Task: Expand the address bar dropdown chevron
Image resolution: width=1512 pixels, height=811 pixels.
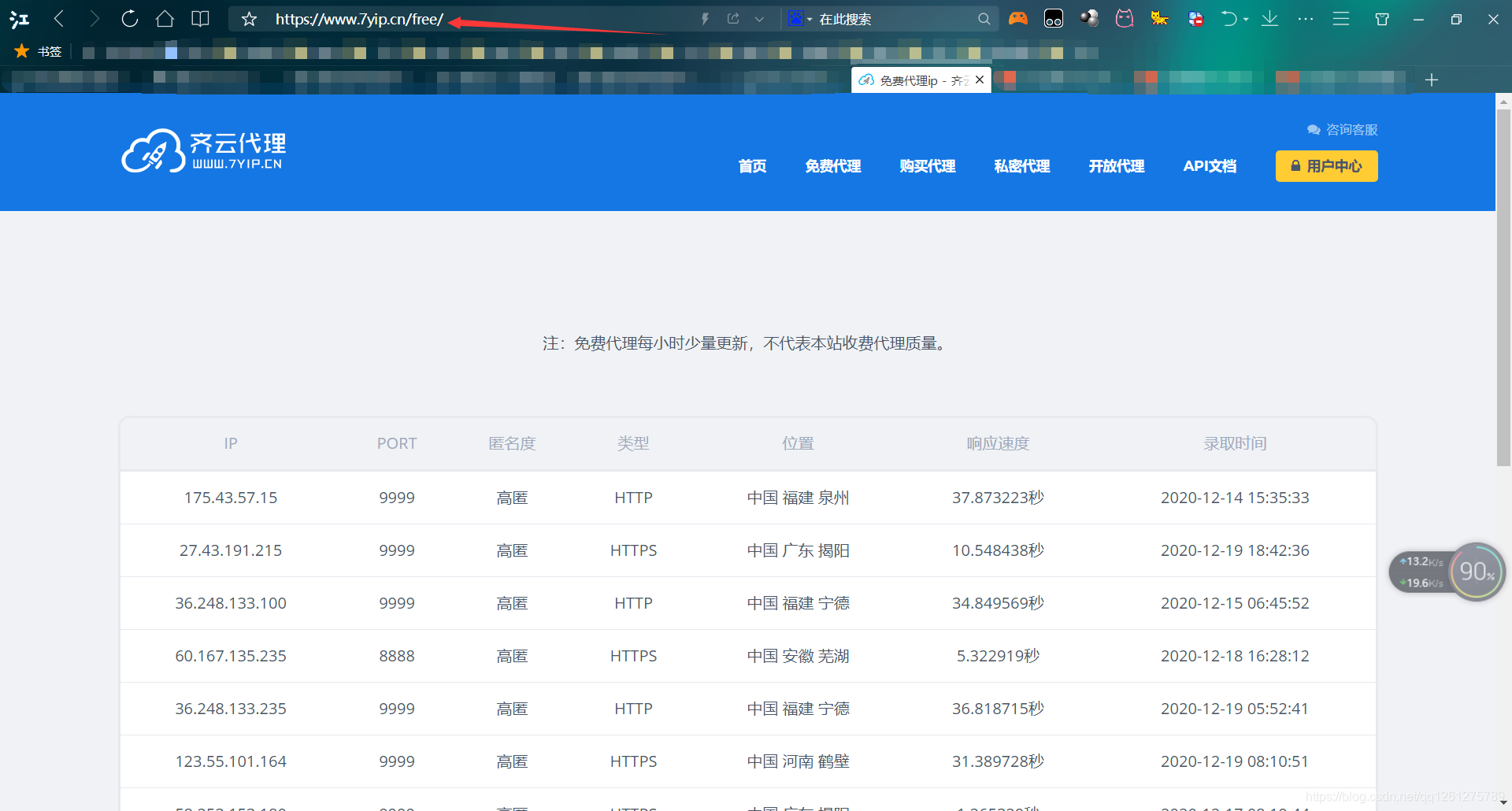Action: (x=759, y=19)
